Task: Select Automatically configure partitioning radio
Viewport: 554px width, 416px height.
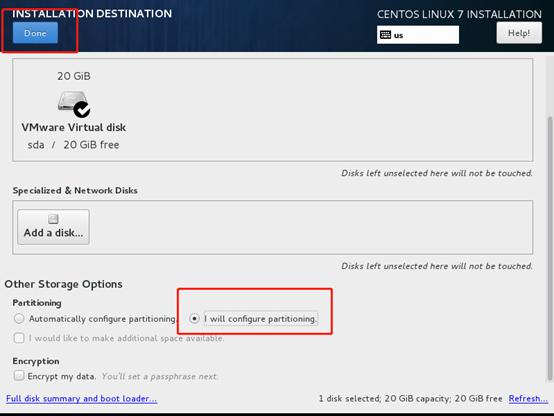Action: click(19, 318)
